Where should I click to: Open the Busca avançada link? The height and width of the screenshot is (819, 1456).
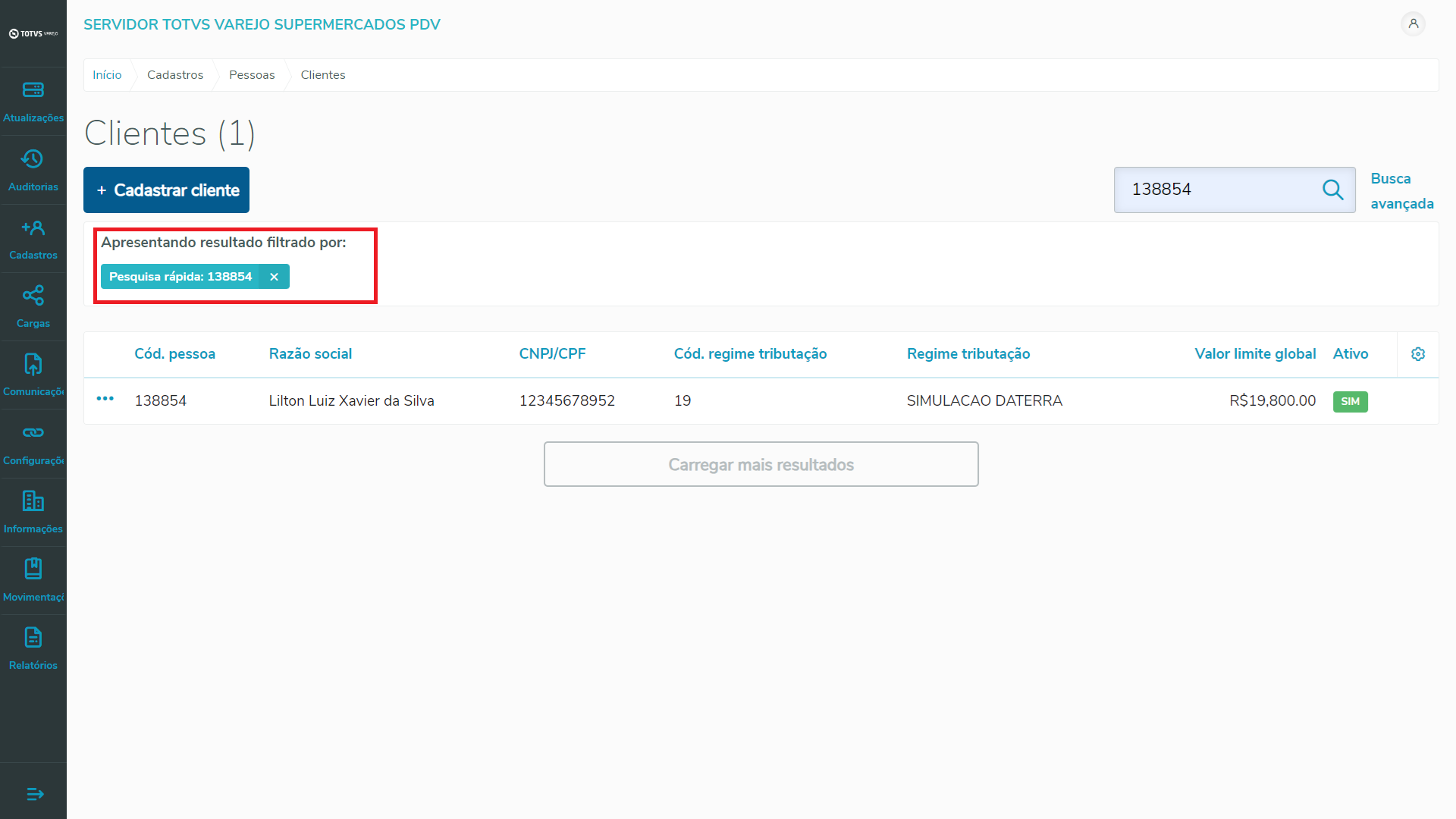[1401, 191]
